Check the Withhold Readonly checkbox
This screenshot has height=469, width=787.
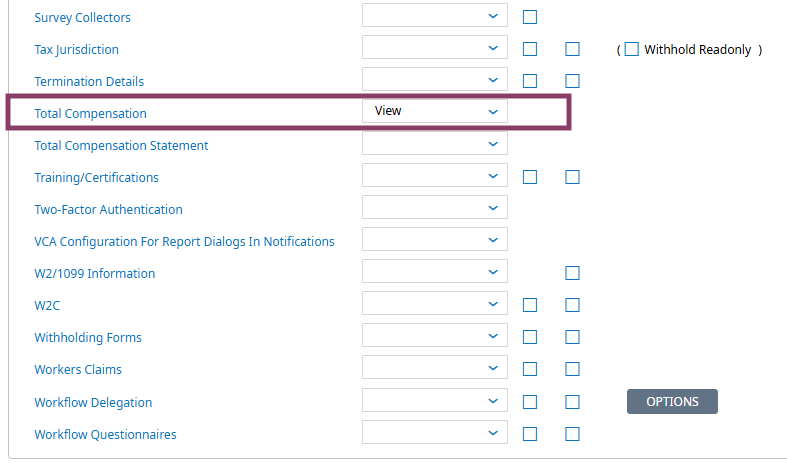coord(631,49)
